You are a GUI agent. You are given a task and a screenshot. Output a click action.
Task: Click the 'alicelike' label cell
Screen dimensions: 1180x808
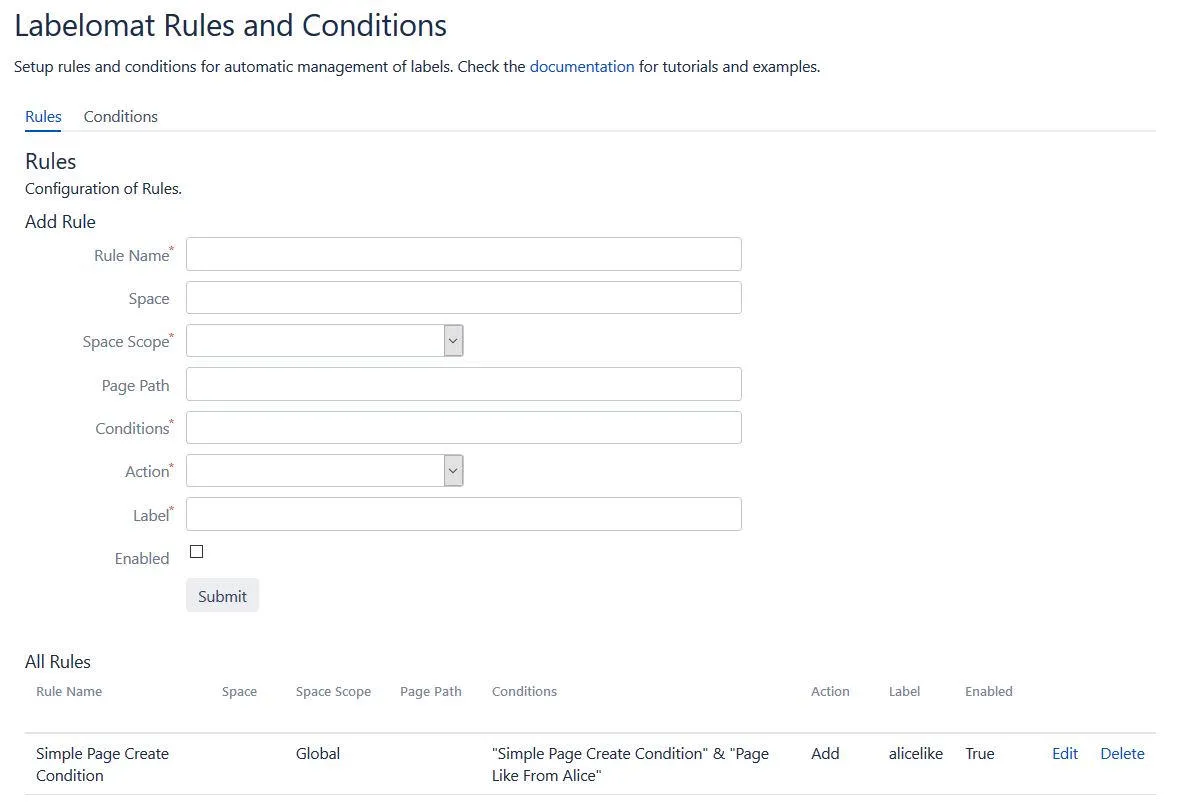tap(916, 754)
